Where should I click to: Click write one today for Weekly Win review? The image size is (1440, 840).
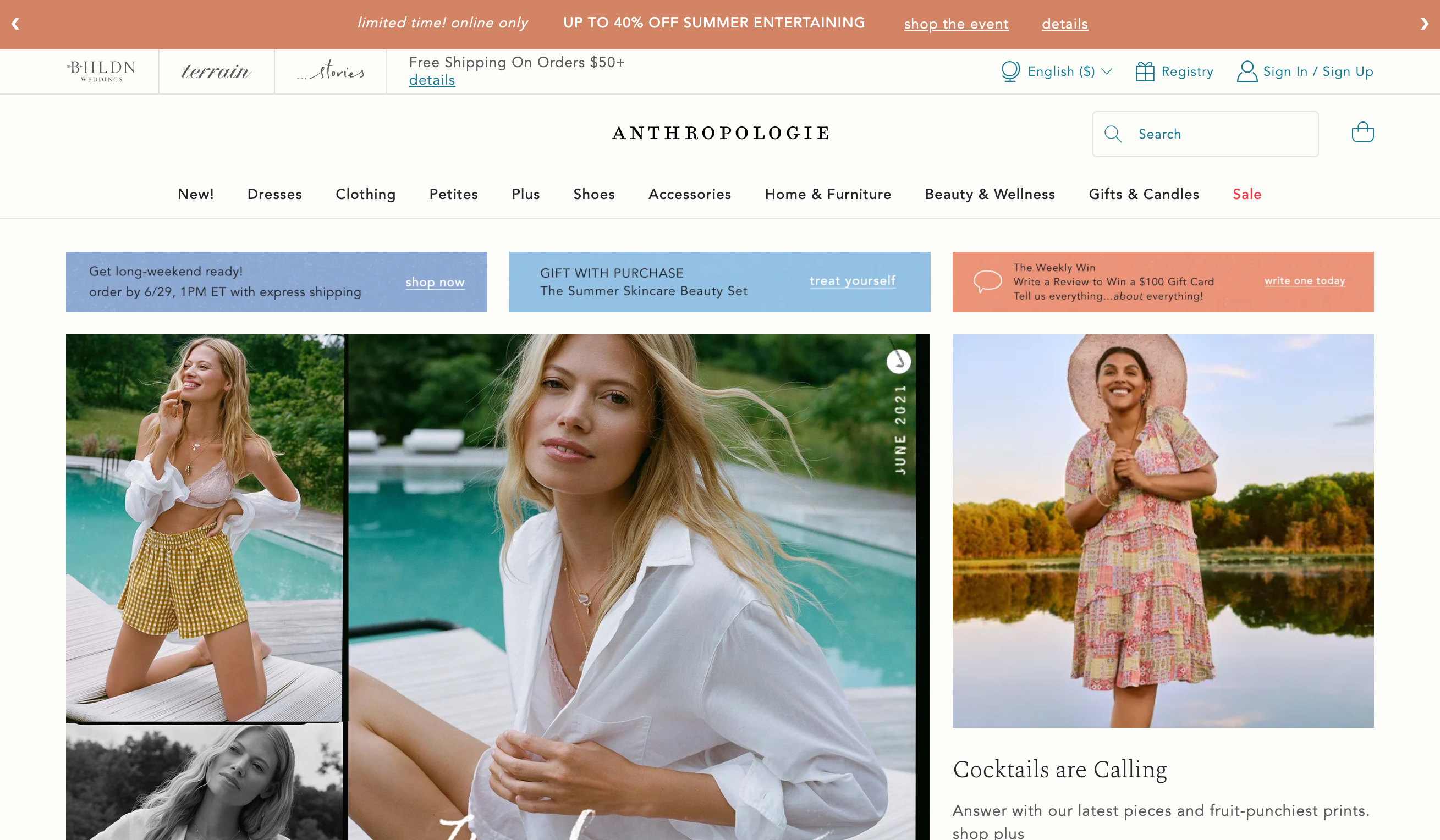[1304, 281]
